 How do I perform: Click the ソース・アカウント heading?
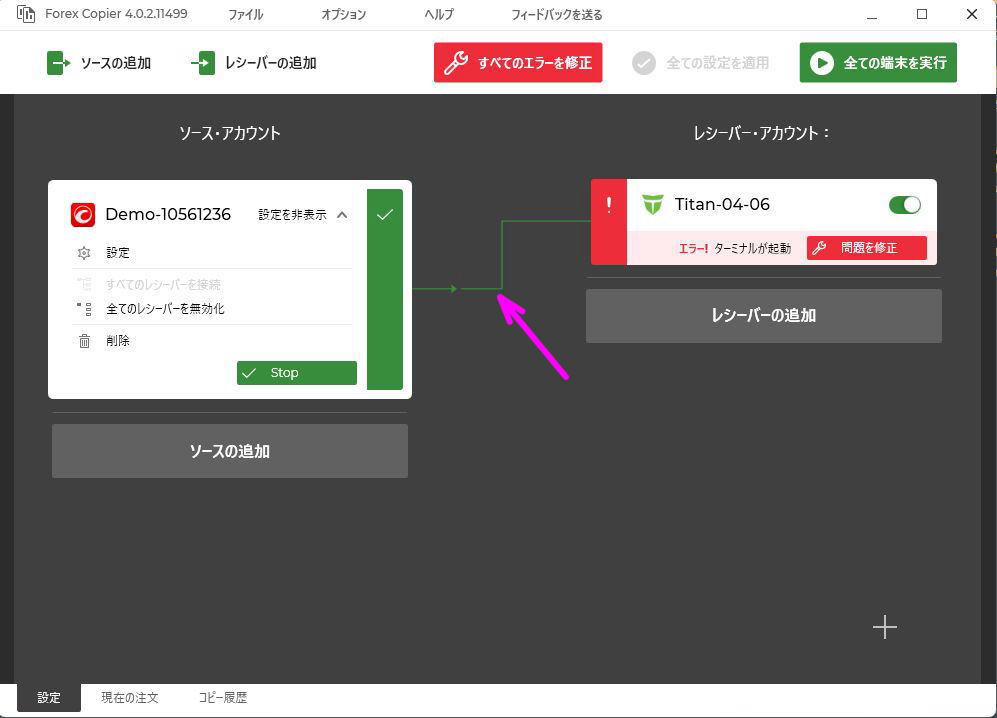[x=230, y=133]
